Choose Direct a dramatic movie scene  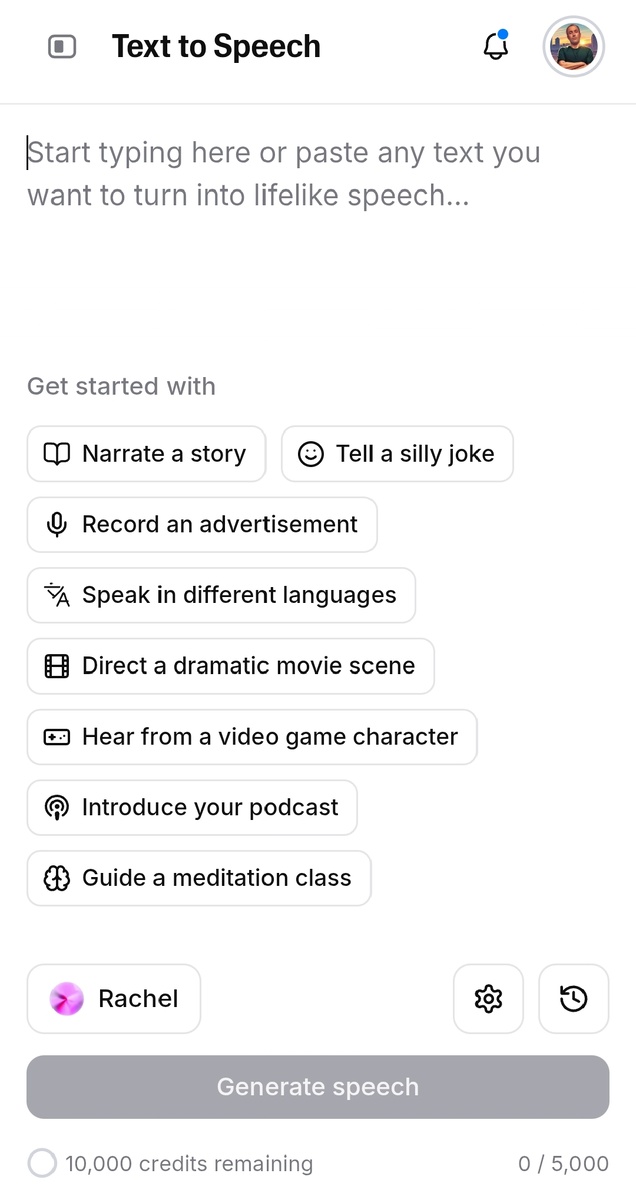coord(230,666)
